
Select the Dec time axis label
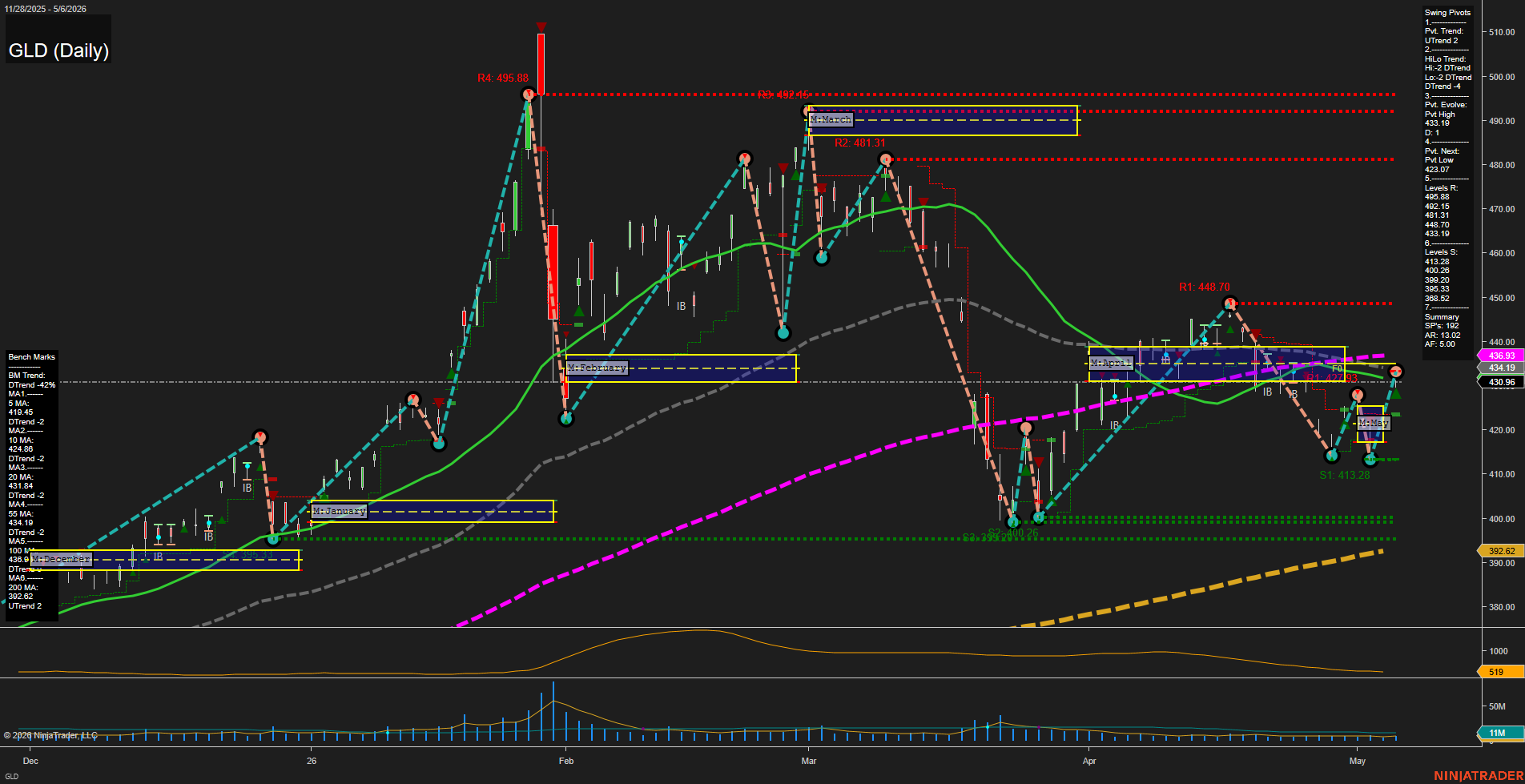30,761
